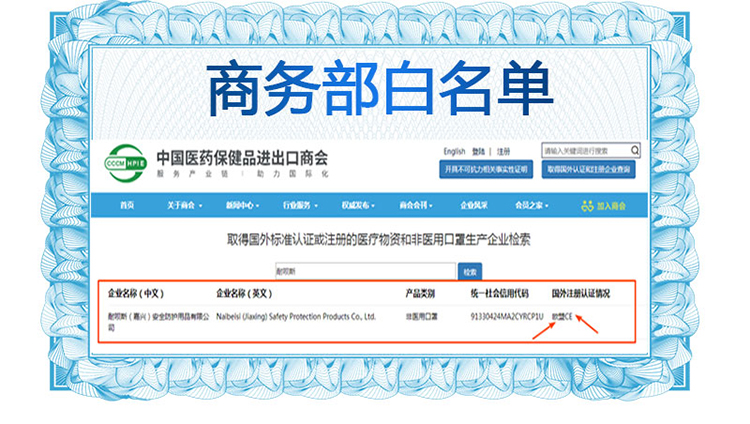
Task: Switch language via English link
Action: tap(454, 151)
